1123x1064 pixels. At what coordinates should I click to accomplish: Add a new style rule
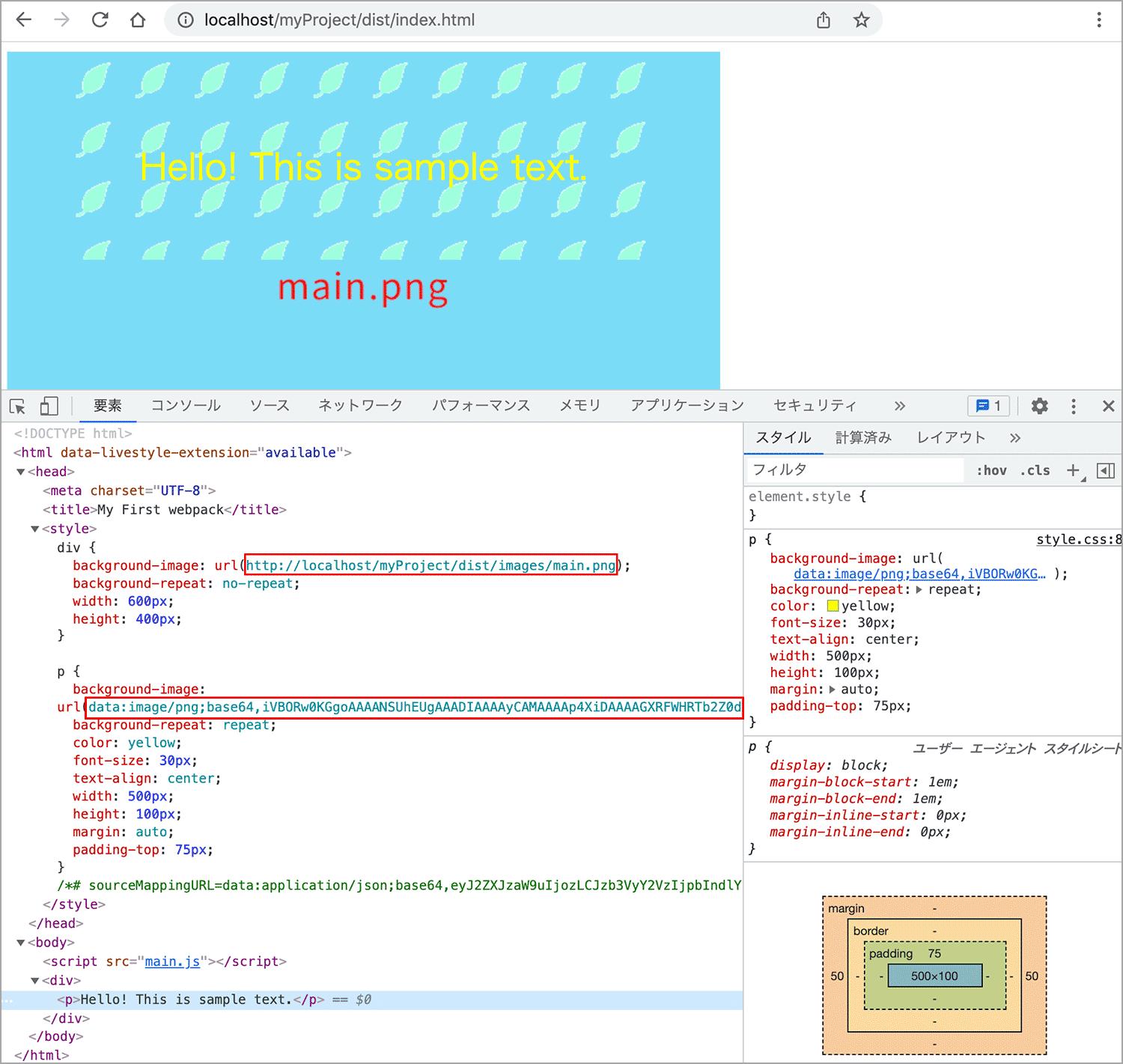pos(1074,470)
